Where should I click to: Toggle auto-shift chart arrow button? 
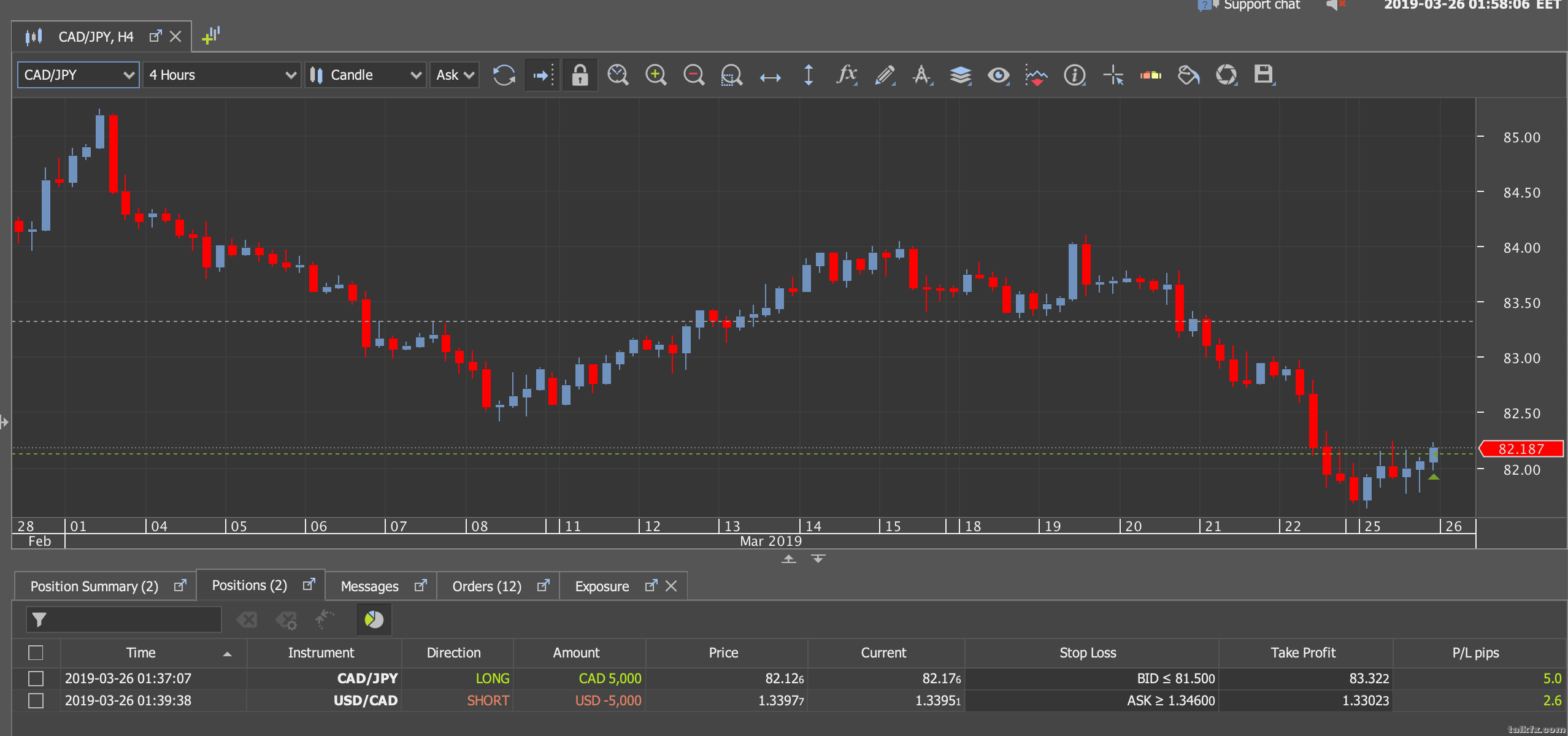click(x=543, y=75)
